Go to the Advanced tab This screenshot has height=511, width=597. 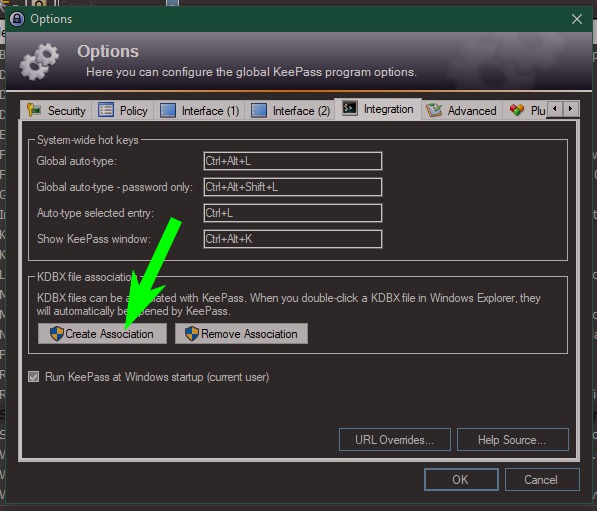[x=462, y=110]
